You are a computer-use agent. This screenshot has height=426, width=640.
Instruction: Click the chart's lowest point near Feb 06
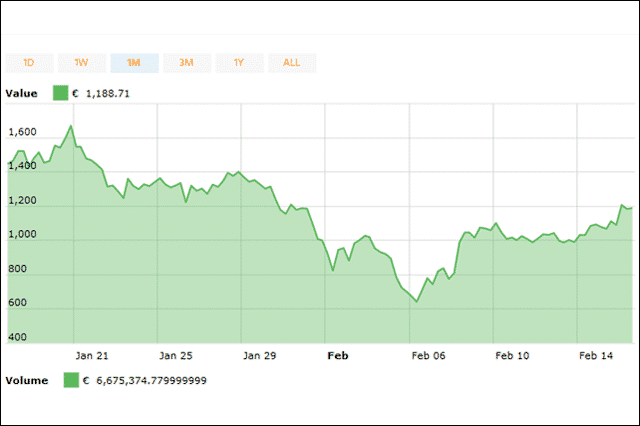click(417, 302)
